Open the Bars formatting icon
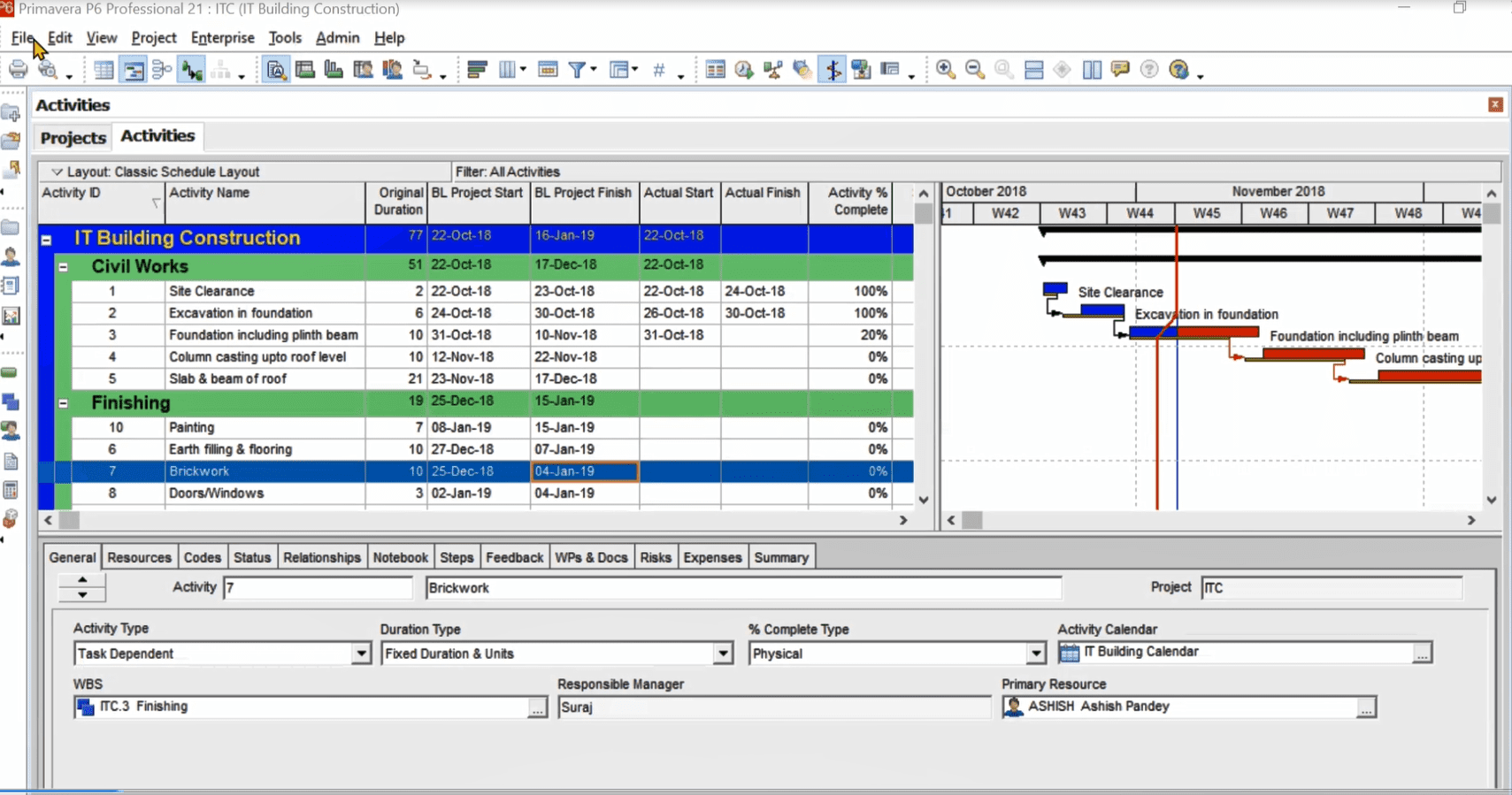Screen dimensions: 1512x795 pos(477,70)
